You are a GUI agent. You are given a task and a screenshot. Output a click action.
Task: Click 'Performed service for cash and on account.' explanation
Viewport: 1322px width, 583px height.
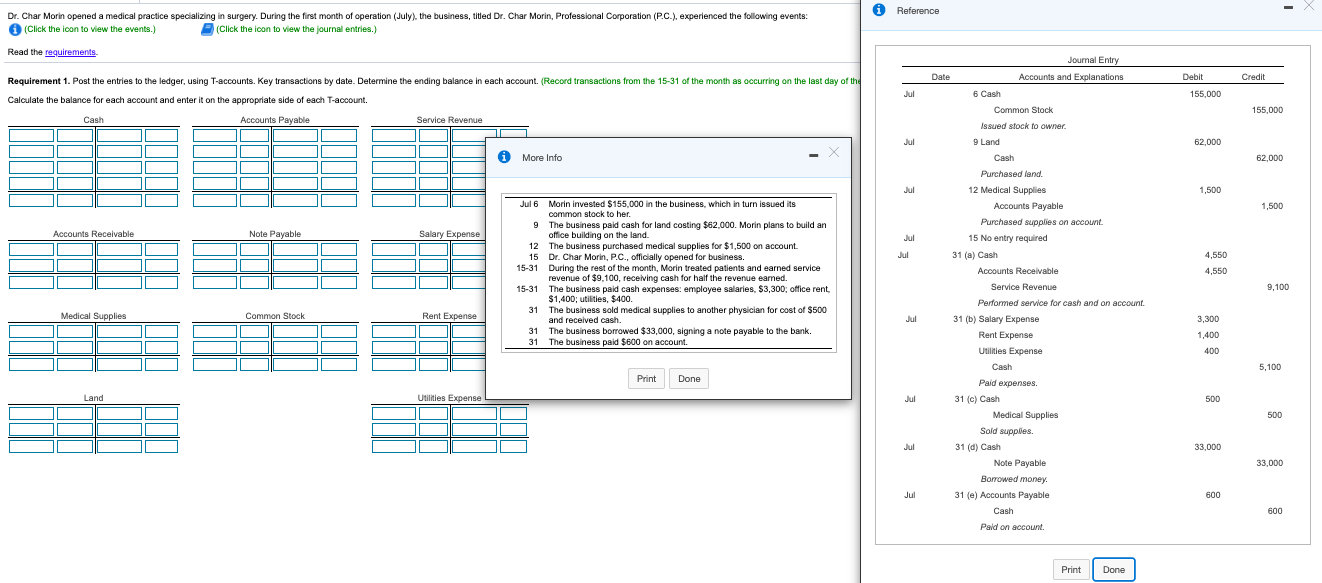coord(1062,303)
